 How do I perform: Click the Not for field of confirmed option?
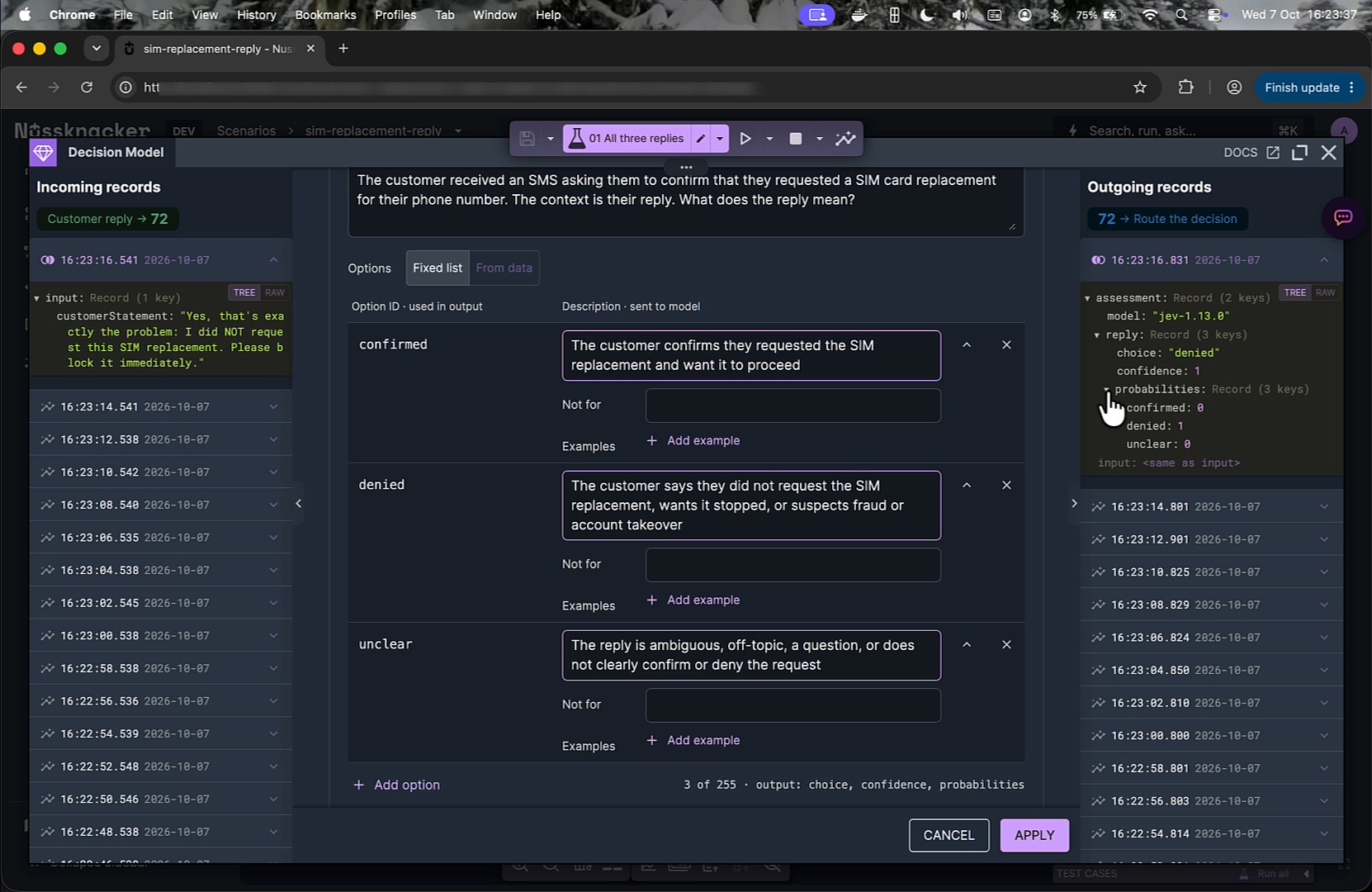(792, 406)
